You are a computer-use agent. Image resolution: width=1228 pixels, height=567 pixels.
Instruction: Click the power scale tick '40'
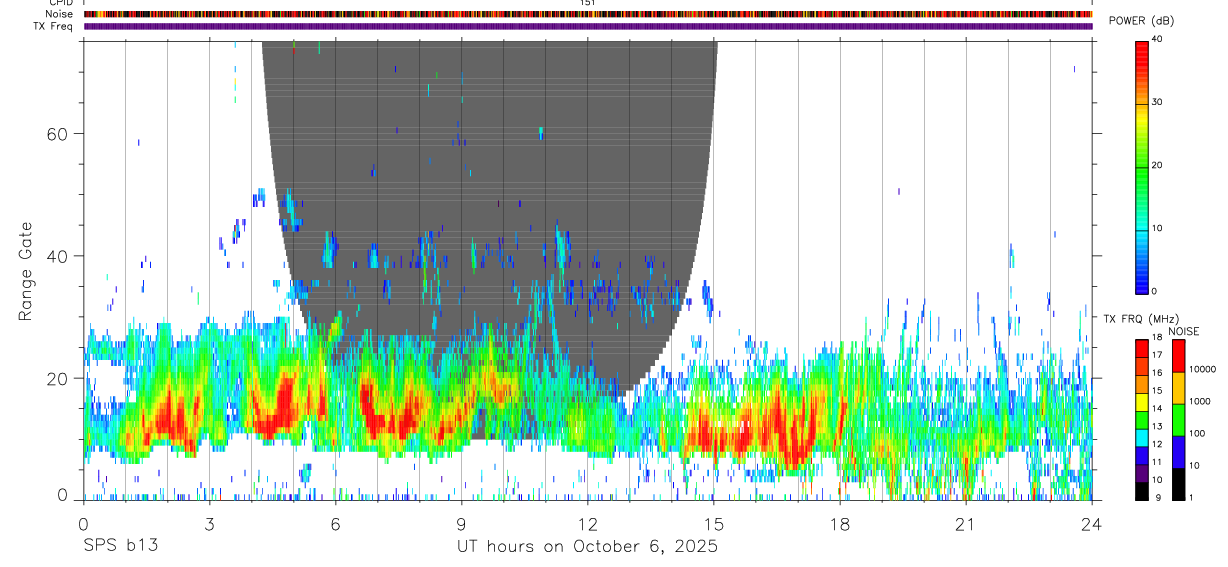1157,40
